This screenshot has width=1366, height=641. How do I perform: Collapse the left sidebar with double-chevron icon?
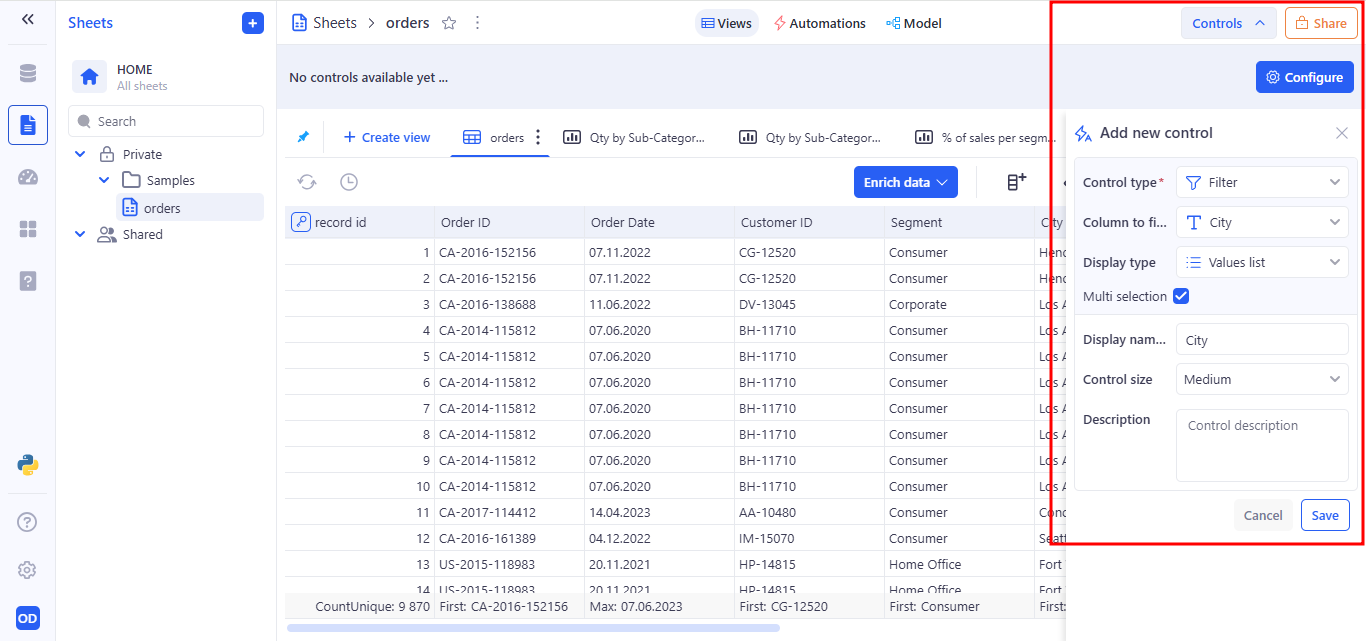tap(28, 19)
